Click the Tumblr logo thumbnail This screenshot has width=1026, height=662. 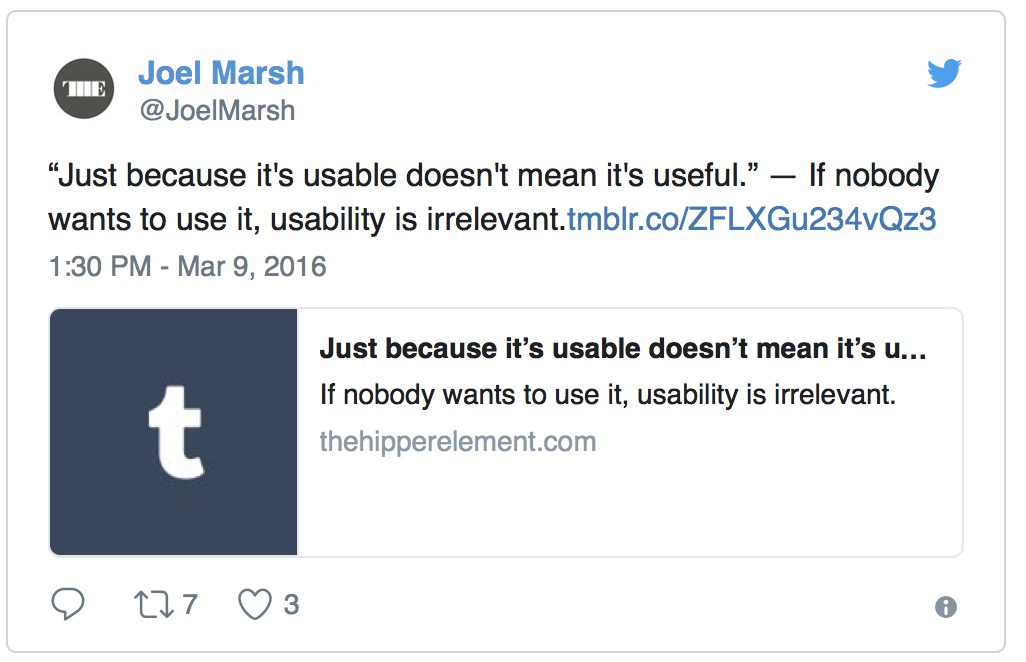tap(173, 432)
